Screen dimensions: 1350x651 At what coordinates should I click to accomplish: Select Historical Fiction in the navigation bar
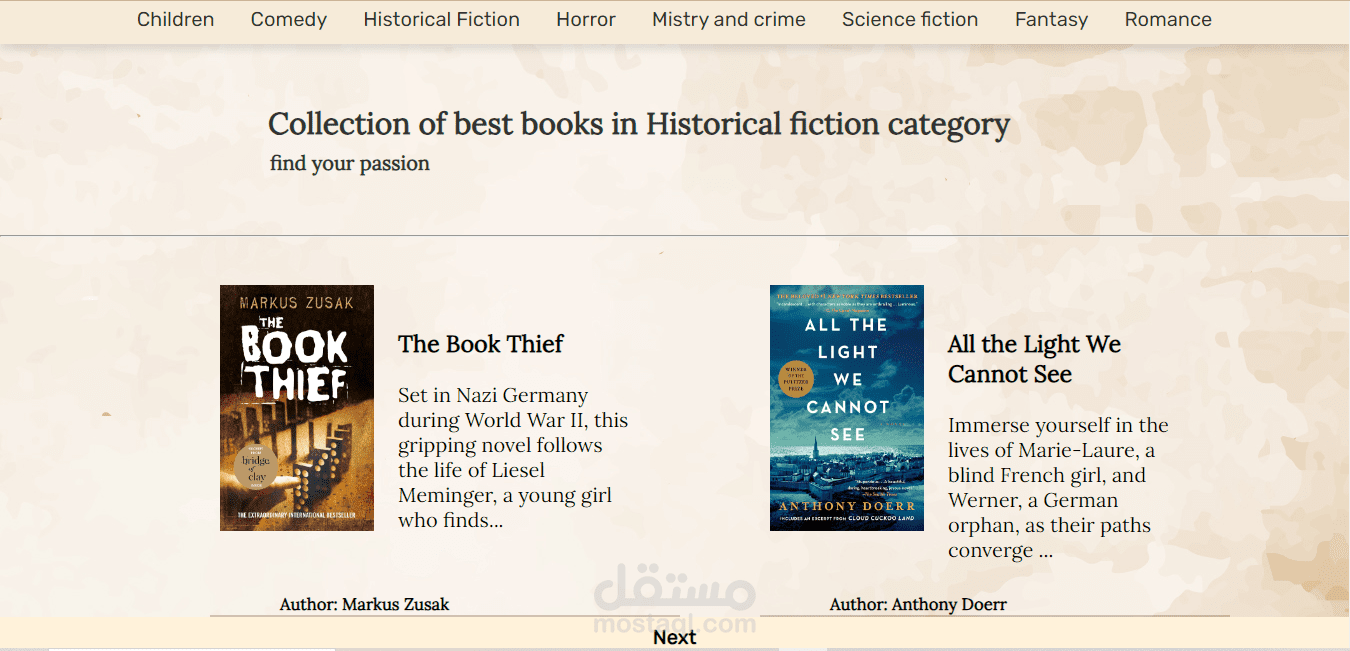(x=441, y=19)
